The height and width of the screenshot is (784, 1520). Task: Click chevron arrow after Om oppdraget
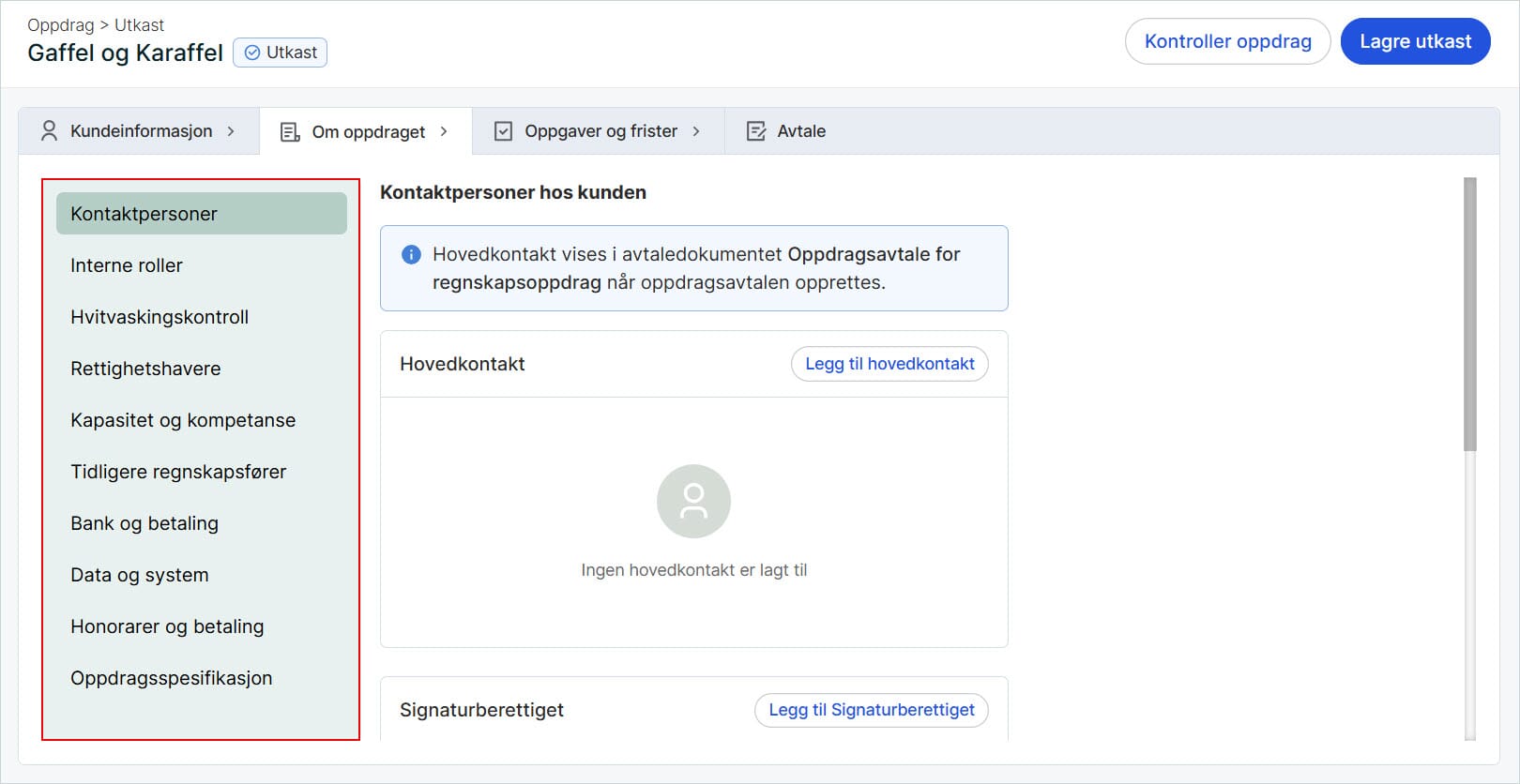click(x=444, y=131)
